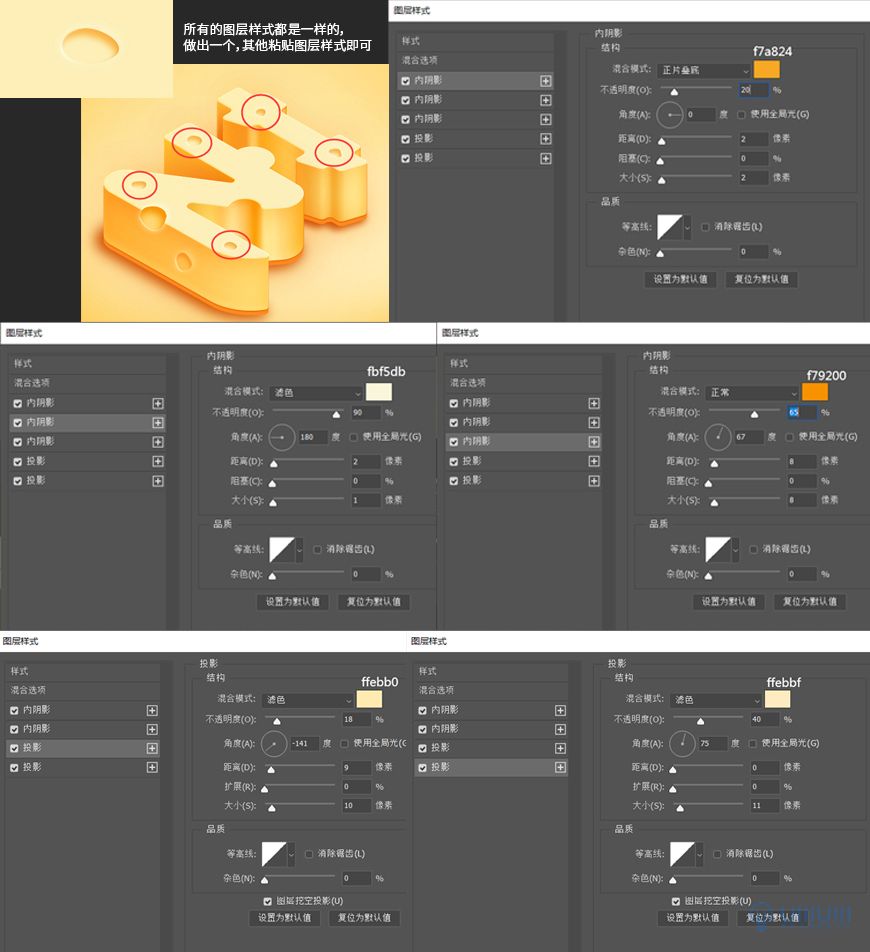Click the orange f7a824 color swatch

[x=768, y=70]
